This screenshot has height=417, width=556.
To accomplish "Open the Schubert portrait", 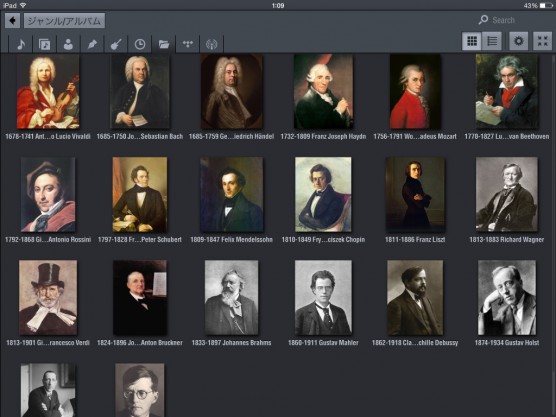I will [x=140, y=194].
